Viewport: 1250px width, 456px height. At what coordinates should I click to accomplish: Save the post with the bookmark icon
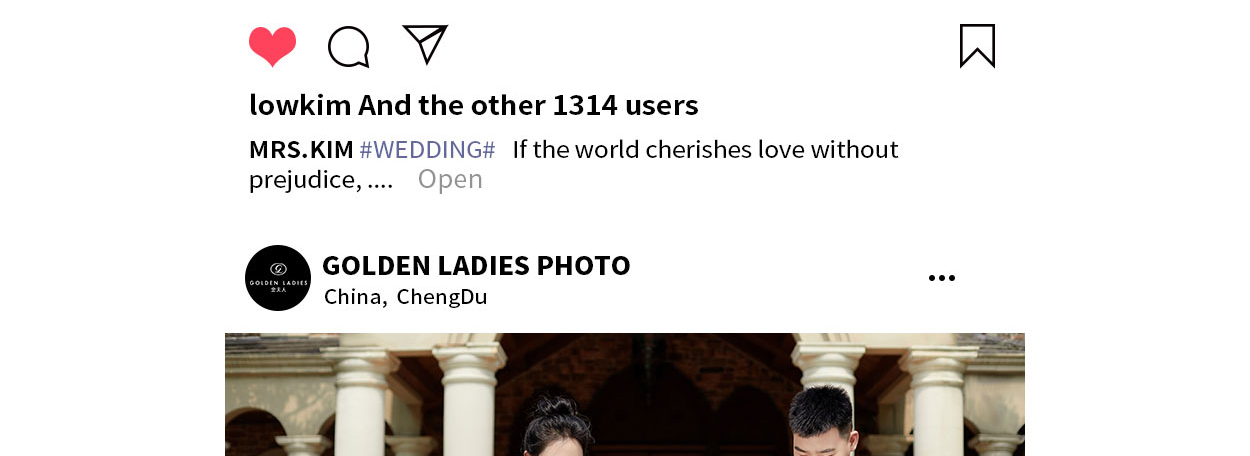click(x=977, y=46)
